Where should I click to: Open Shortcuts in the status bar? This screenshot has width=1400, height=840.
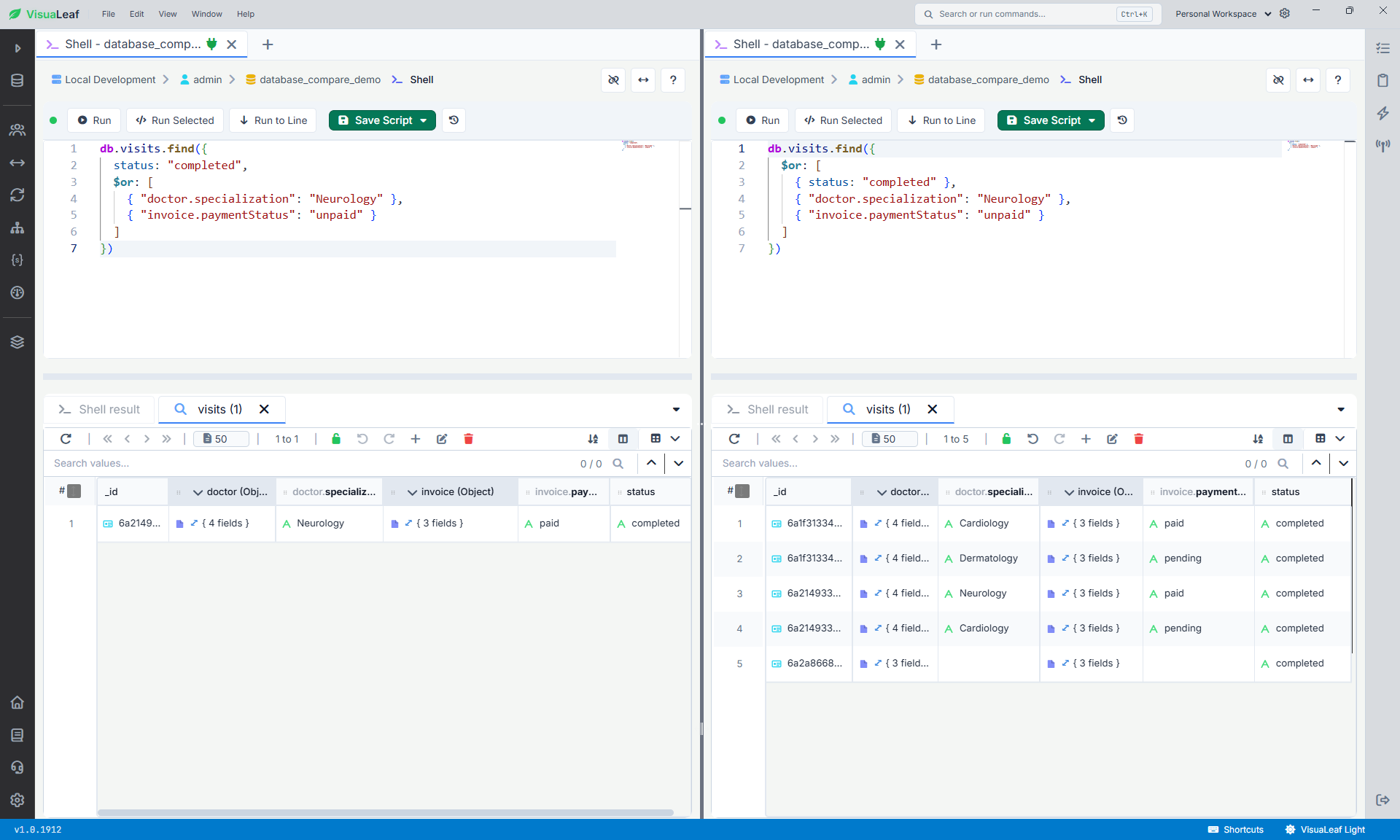[1235, 830]
